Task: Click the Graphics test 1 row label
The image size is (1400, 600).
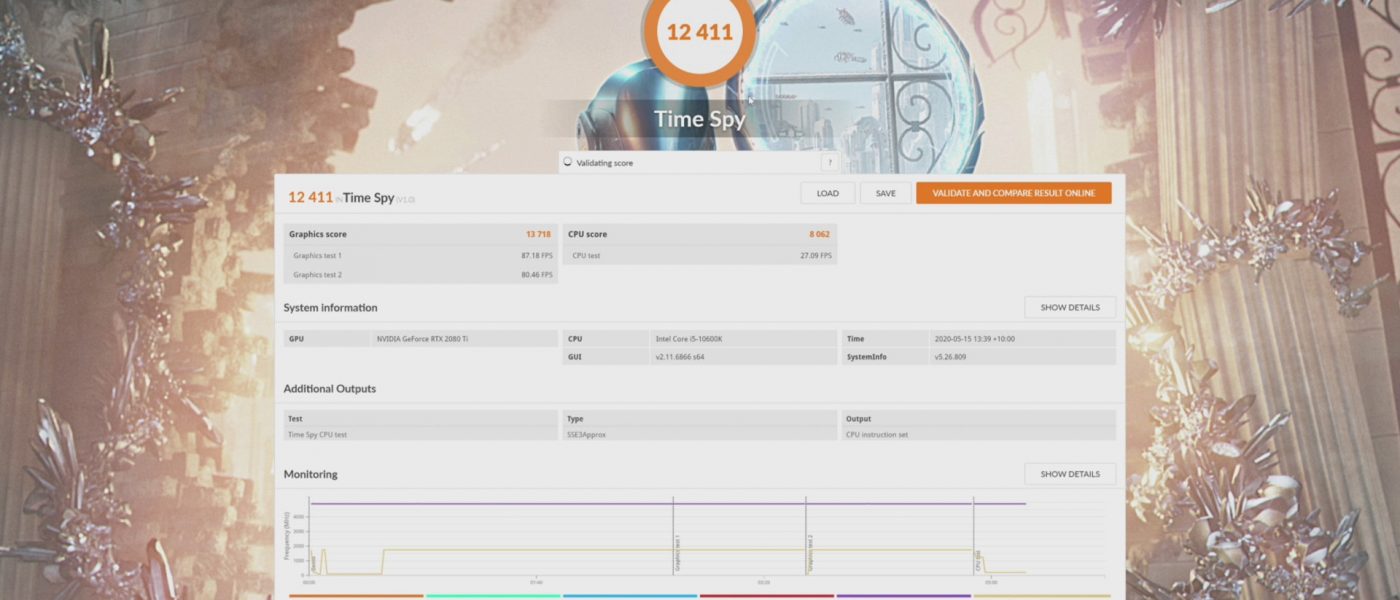Action: (317, 256)
